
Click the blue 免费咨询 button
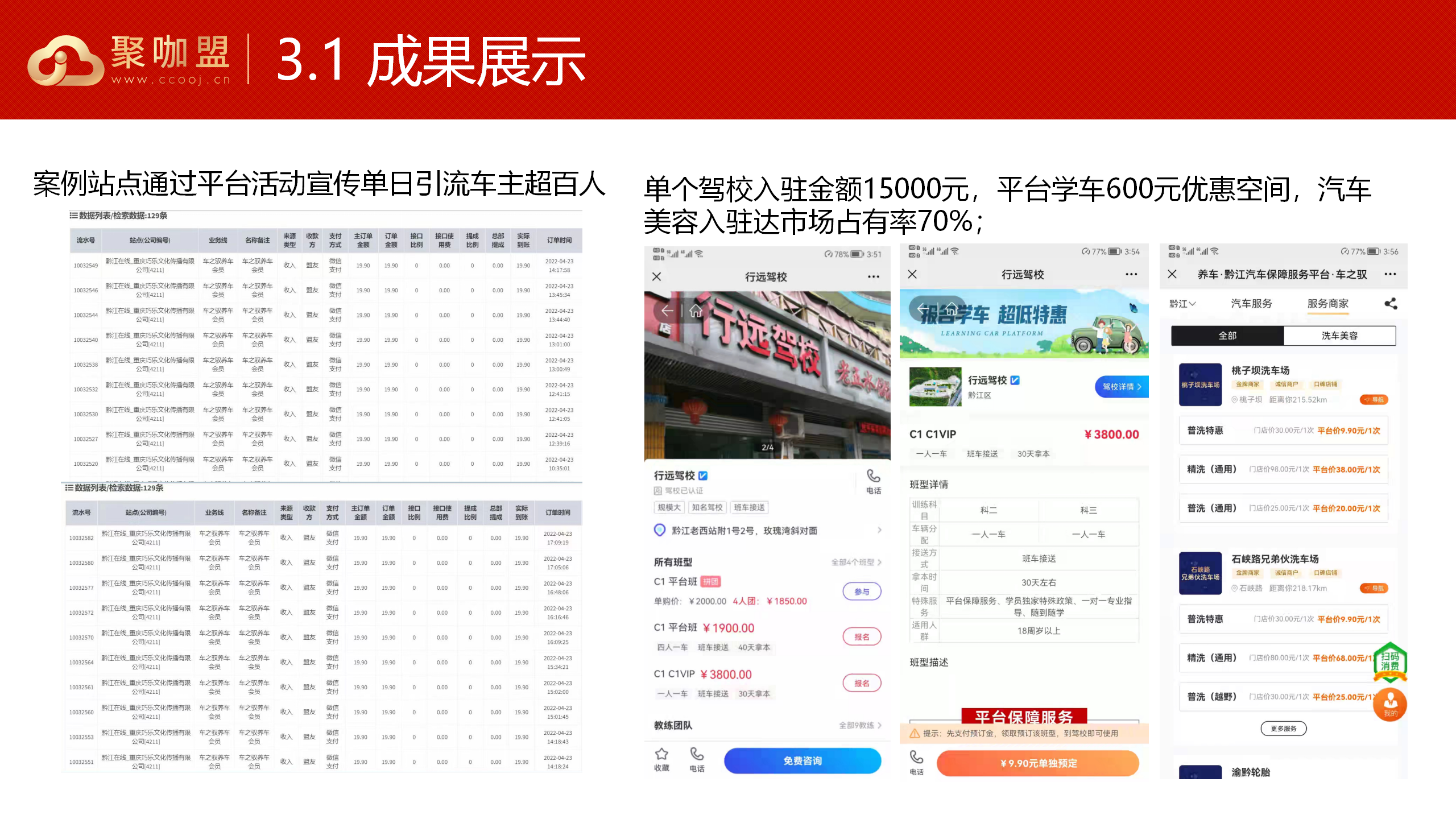(x=802, y=761)
